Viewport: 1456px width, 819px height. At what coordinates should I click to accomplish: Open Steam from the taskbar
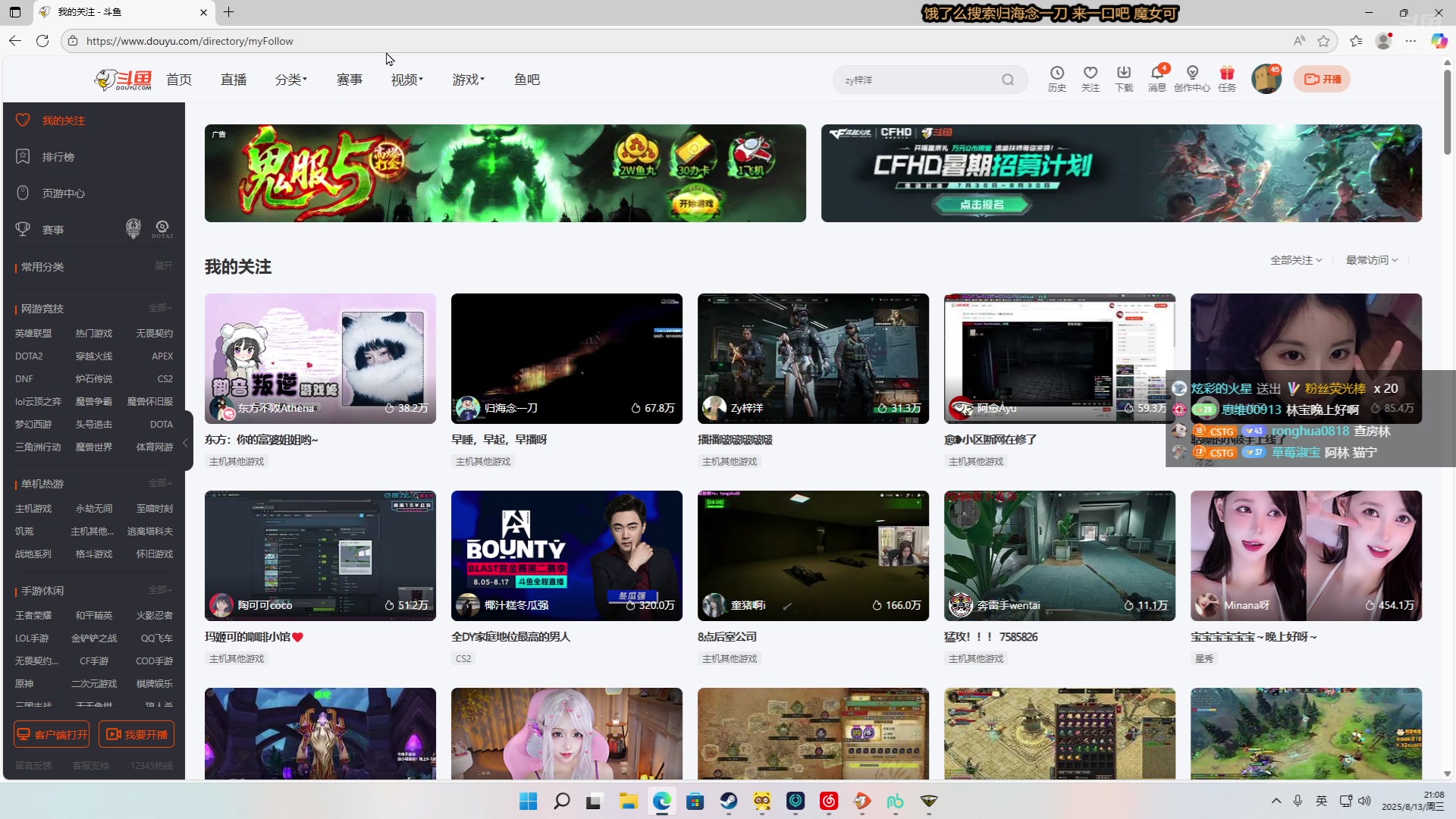(x=729, y=801)
